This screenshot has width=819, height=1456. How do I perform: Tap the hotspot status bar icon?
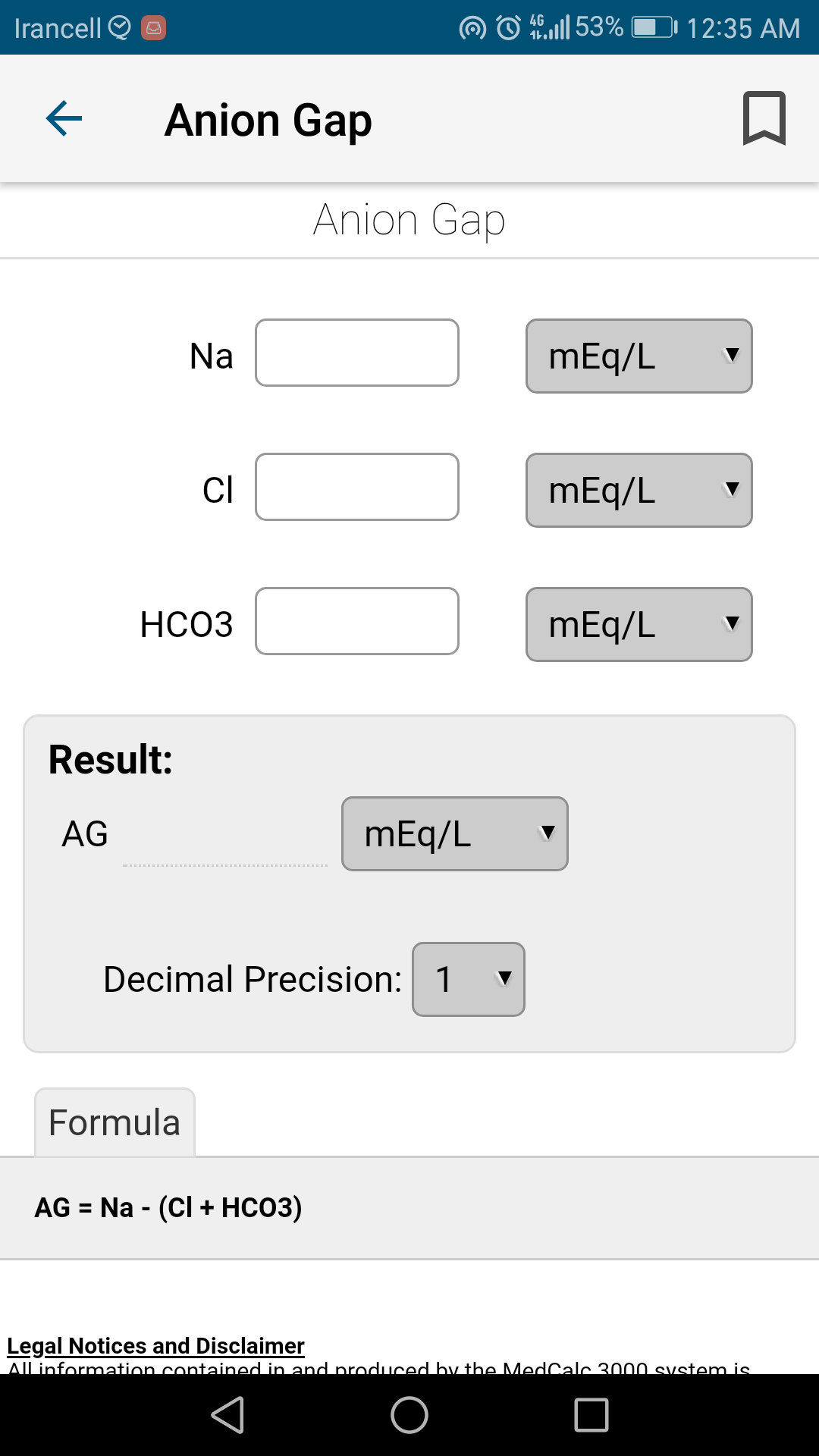472,29
